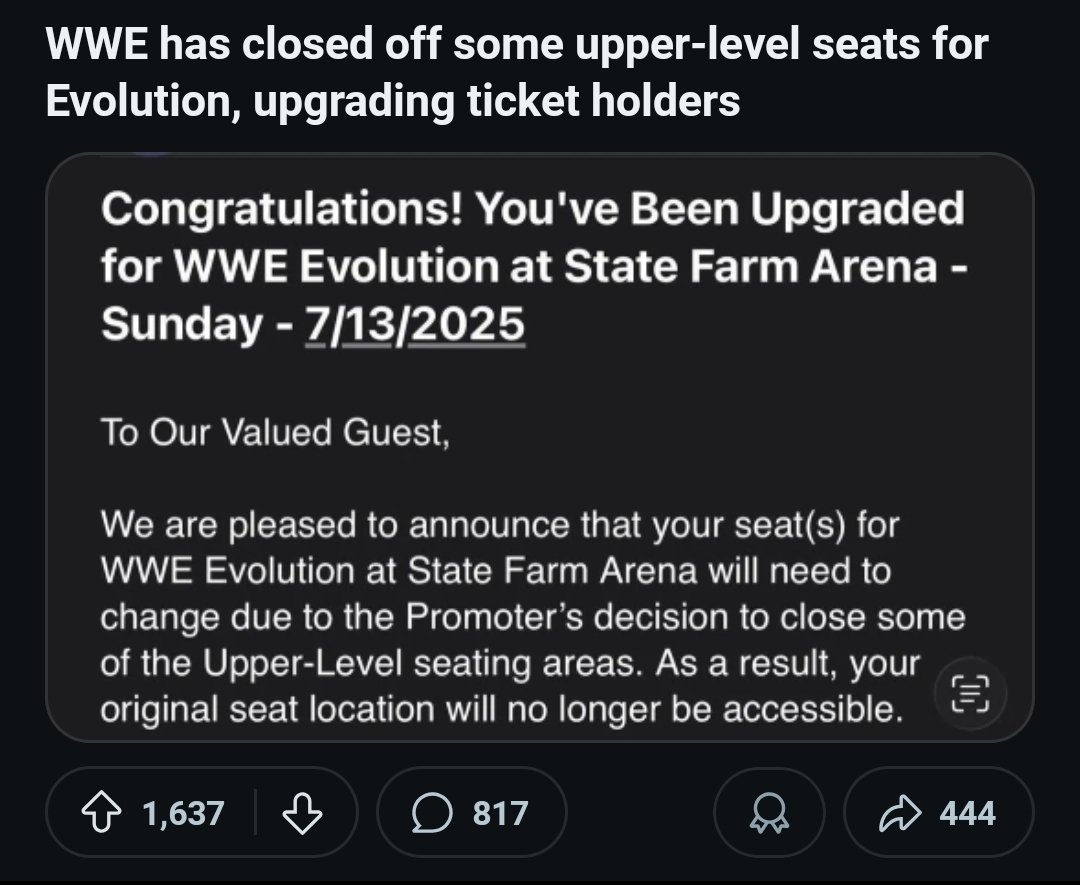Image resolution: width=1080 pixels, height=885 pixels.
Task: Click the "Congratulations! You've Been Upgraded" heading line
Action: point(532,209)
